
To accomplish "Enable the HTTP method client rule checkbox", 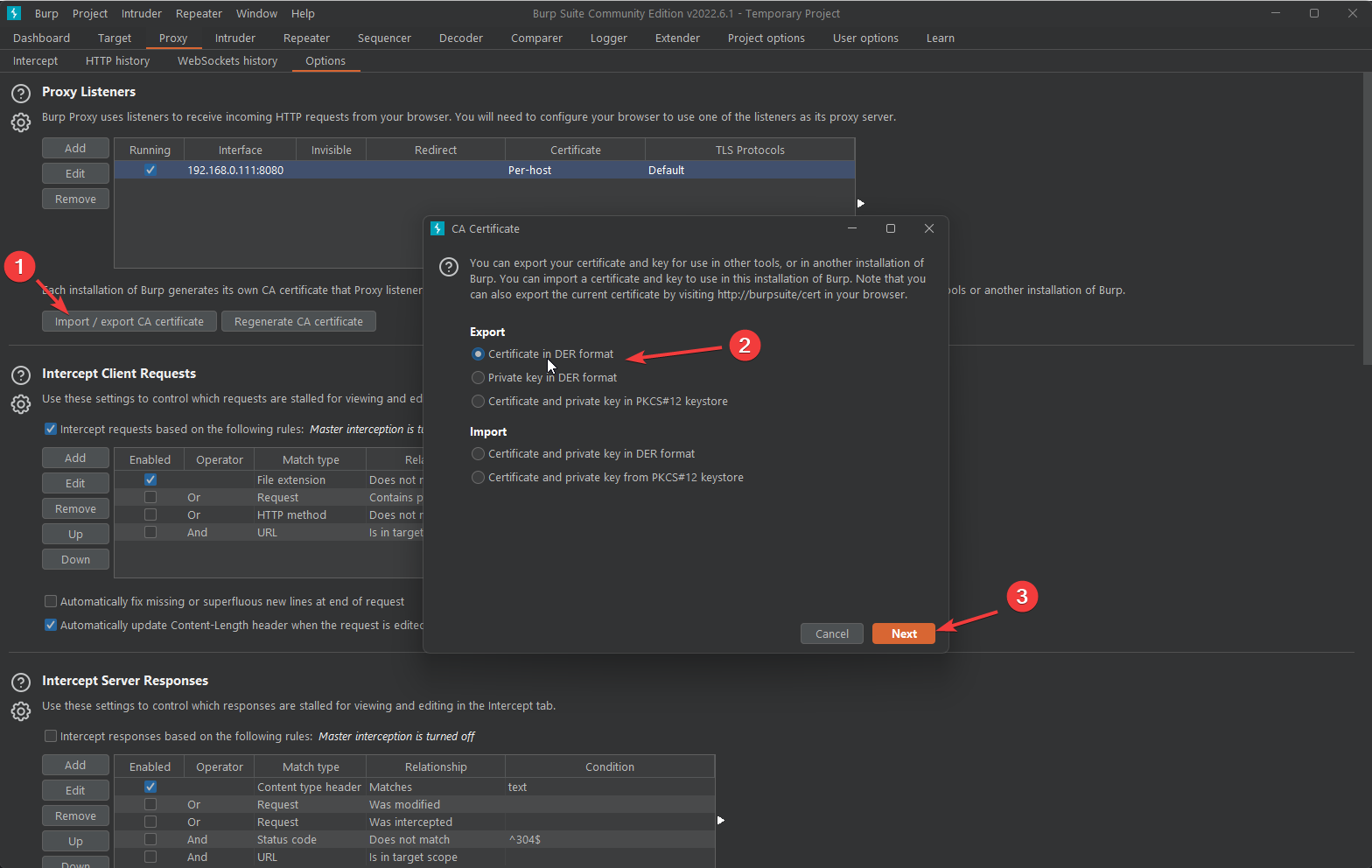I will tap(150, 514).
